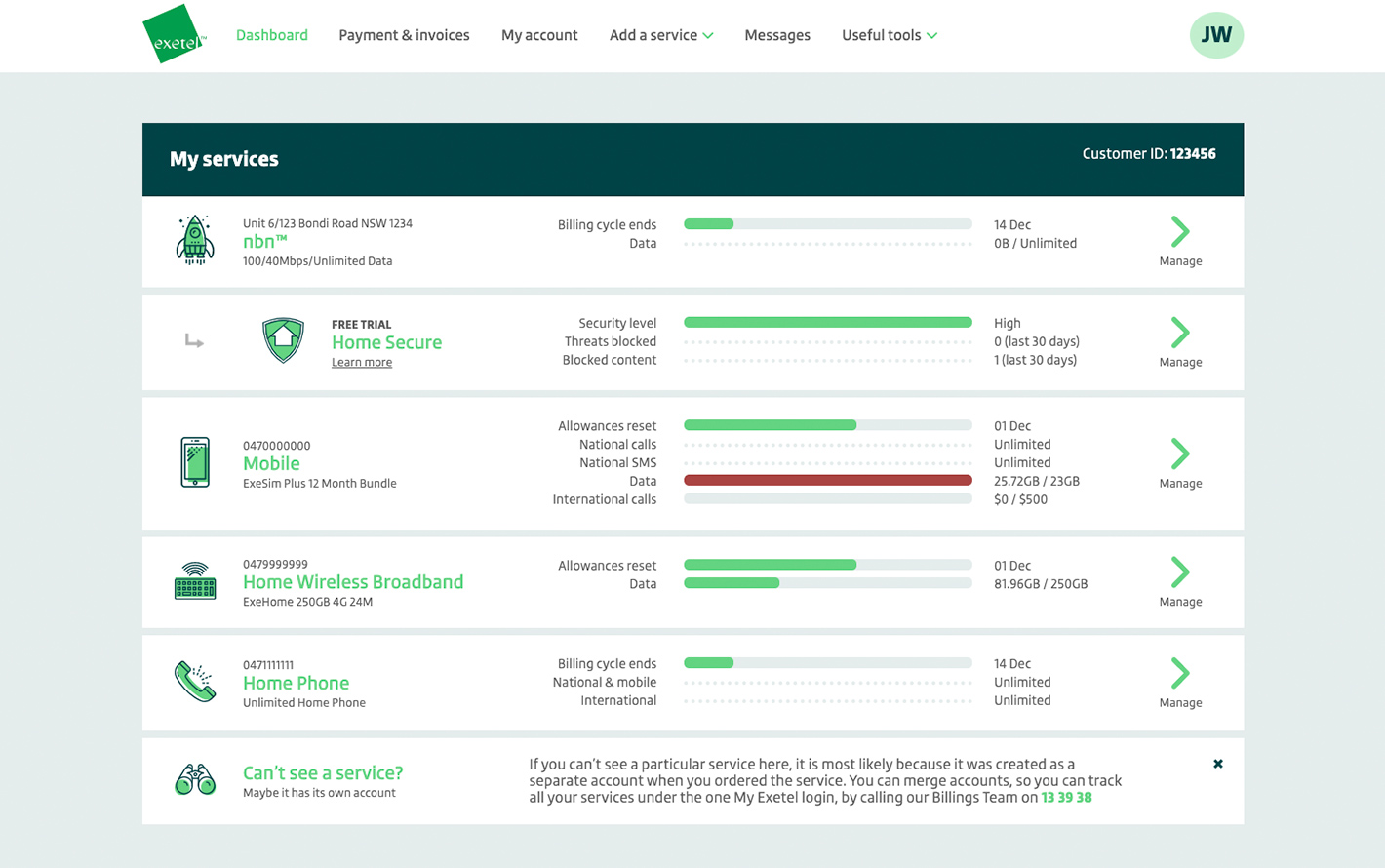Click Learn more under Home Secure

[362, 362]
